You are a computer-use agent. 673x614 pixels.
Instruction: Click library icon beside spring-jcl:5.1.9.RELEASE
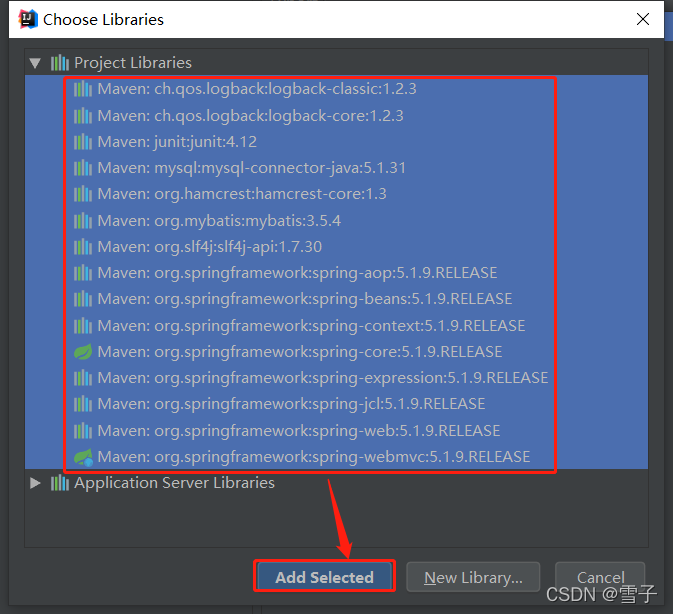83,404
